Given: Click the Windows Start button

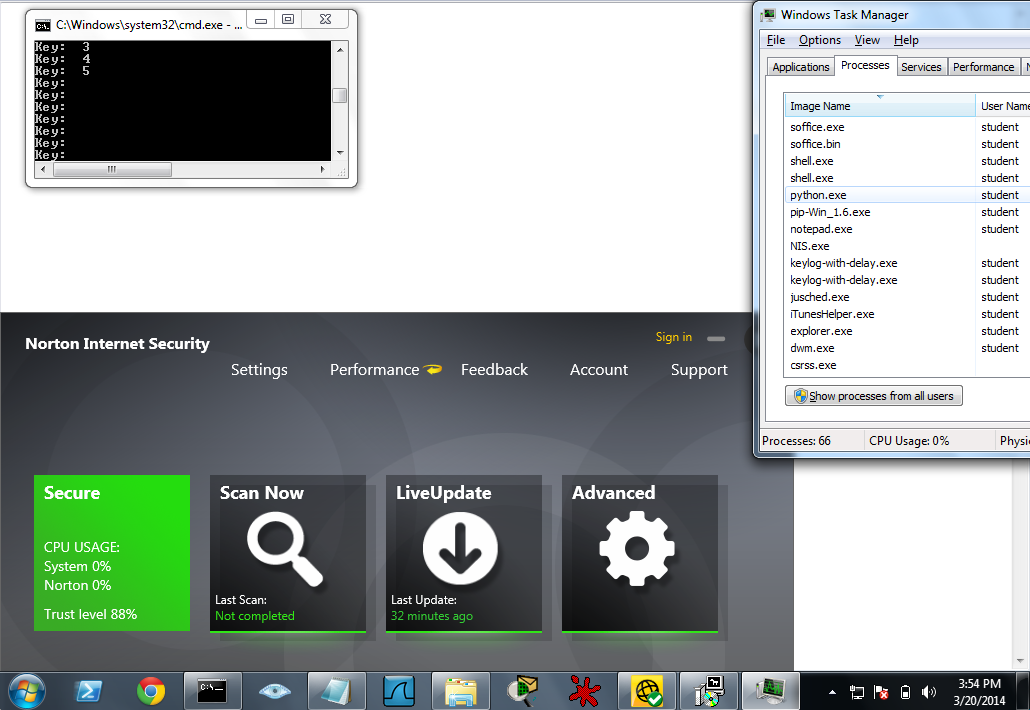Looking at the screenshot, I should coord(26,690).
